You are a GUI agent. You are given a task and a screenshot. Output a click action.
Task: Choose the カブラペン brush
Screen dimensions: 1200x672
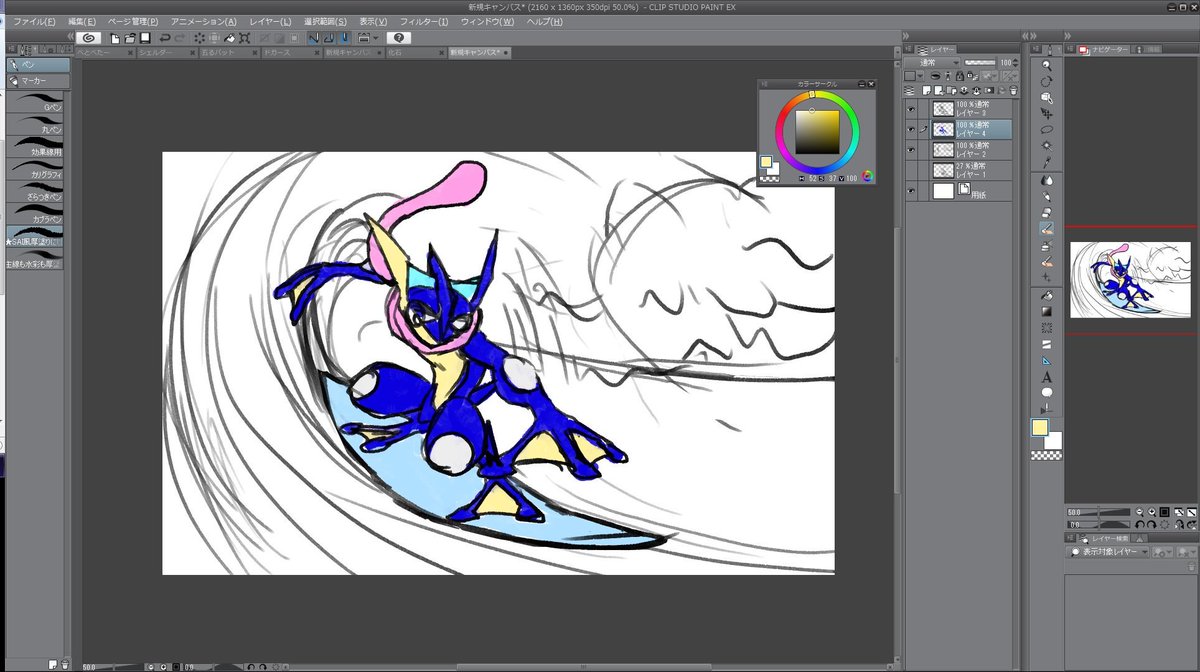[36, 215]
